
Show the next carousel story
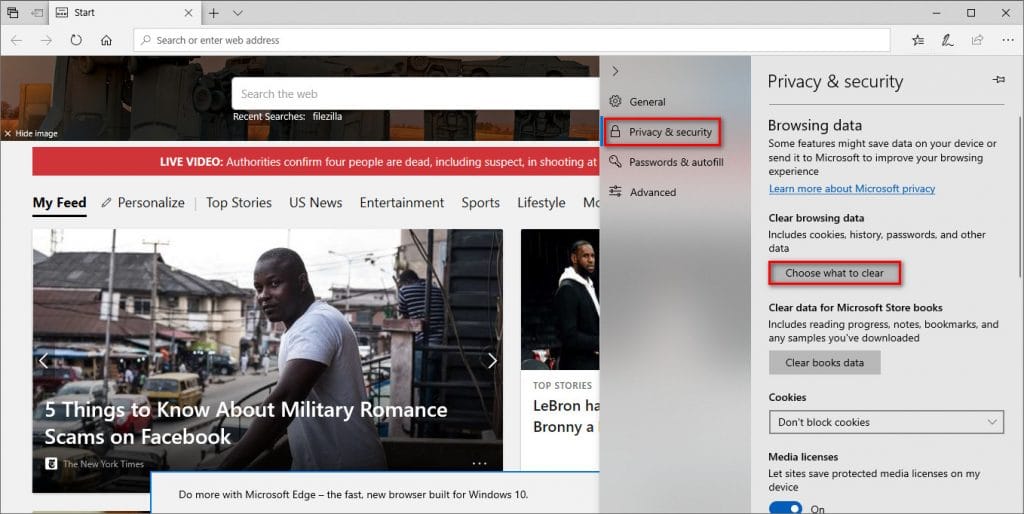pyautogui.click(x=492, y=361)
